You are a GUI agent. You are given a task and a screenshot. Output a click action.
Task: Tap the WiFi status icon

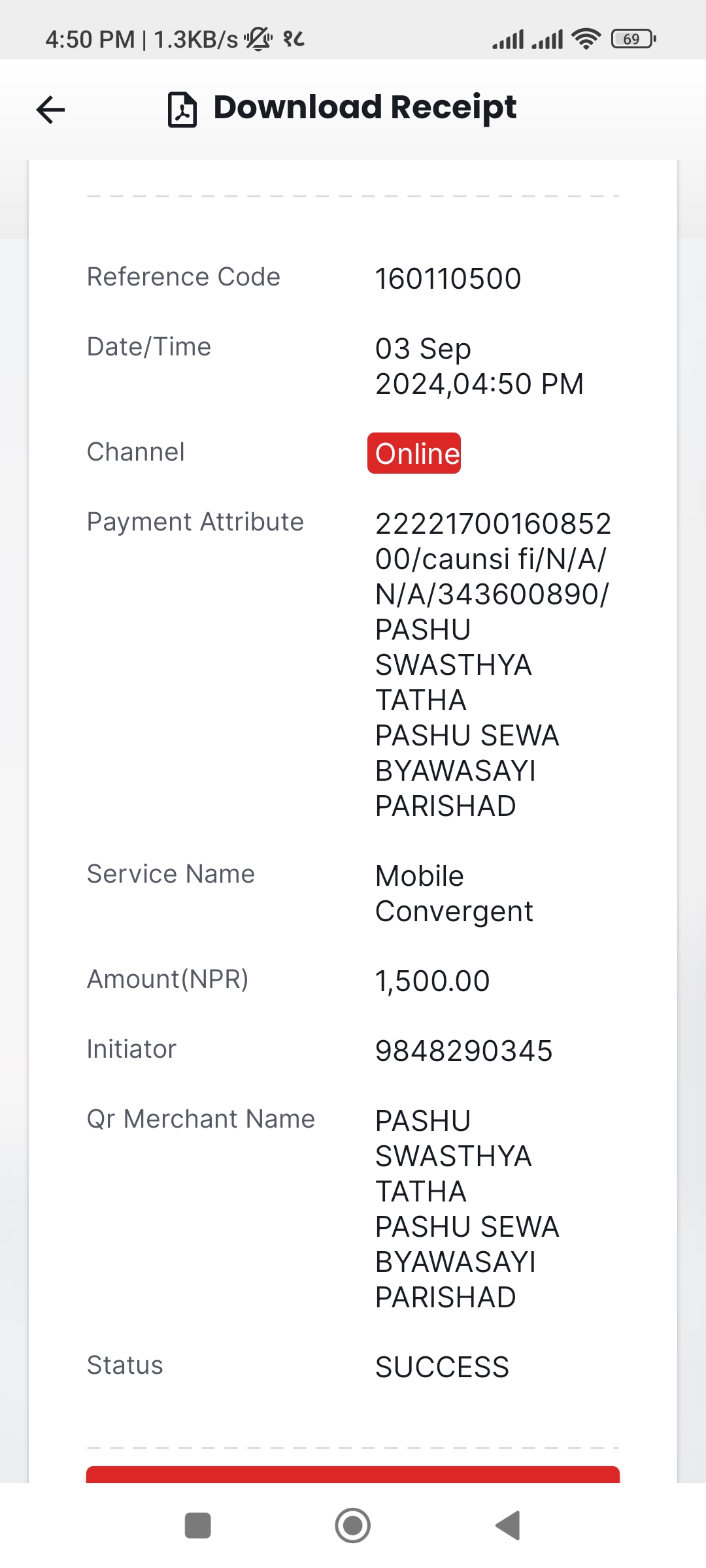coord(586,39)
